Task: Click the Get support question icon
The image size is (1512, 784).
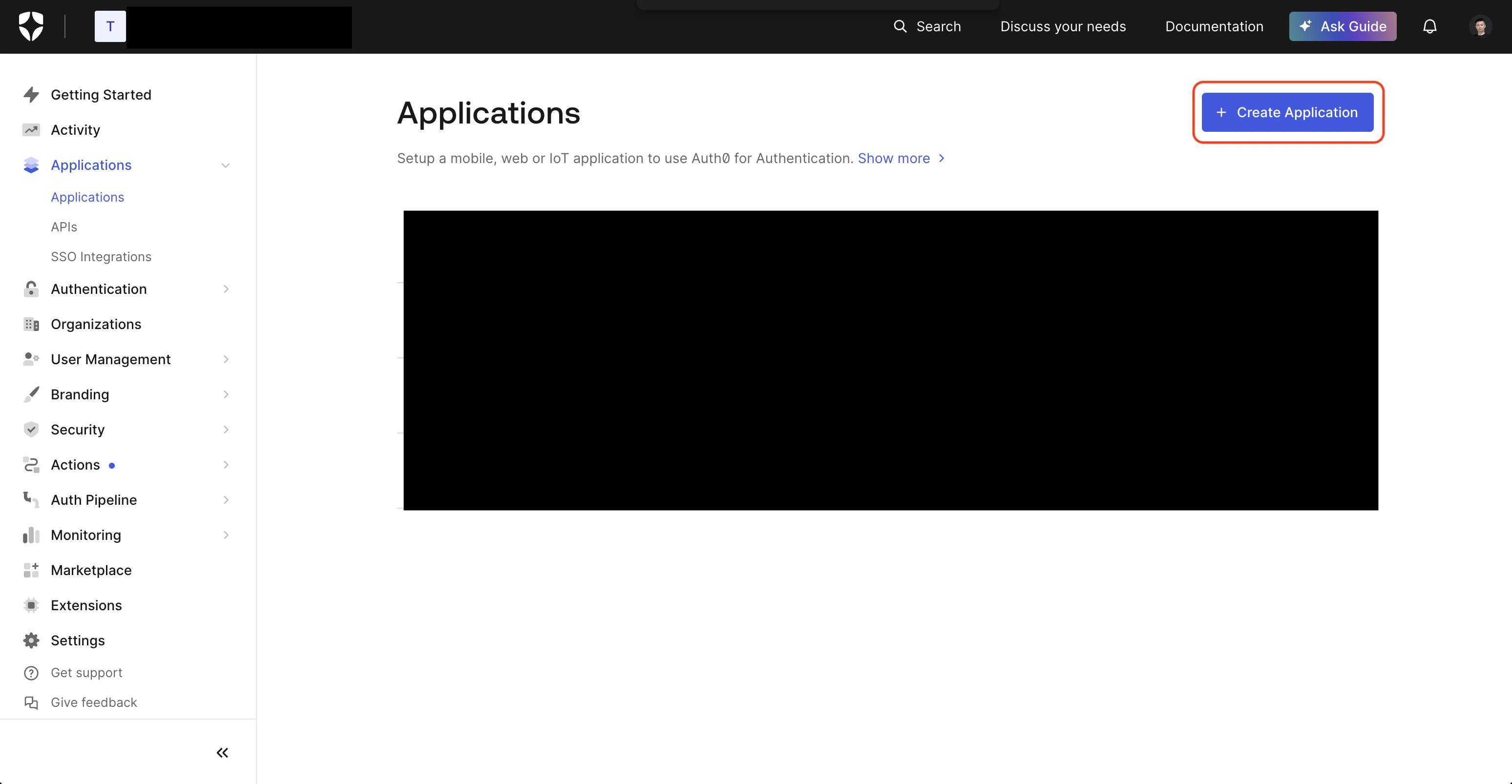Action: (31, 673)
